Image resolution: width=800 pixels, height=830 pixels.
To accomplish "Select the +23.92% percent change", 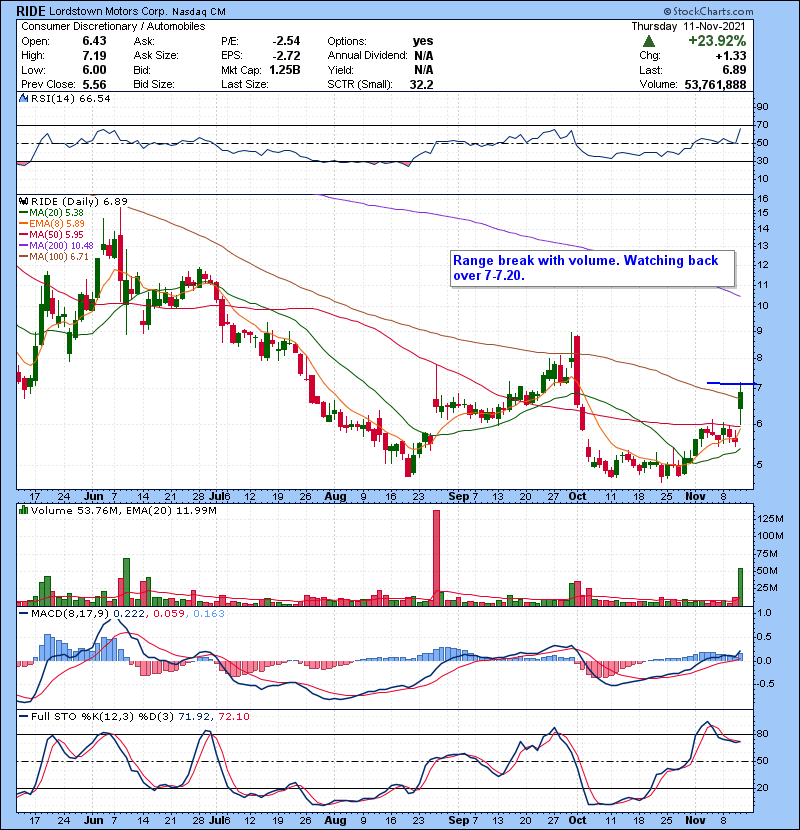I will (717, 41).
